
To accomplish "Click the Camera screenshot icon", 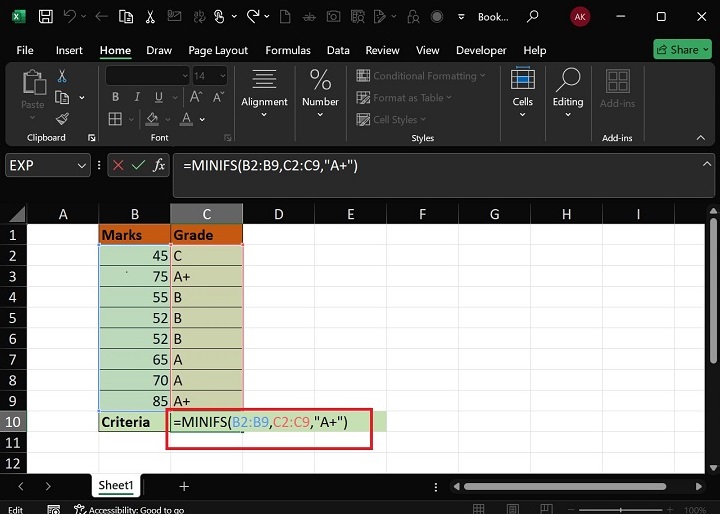I will pyautogui.click(x=333, y=17).
